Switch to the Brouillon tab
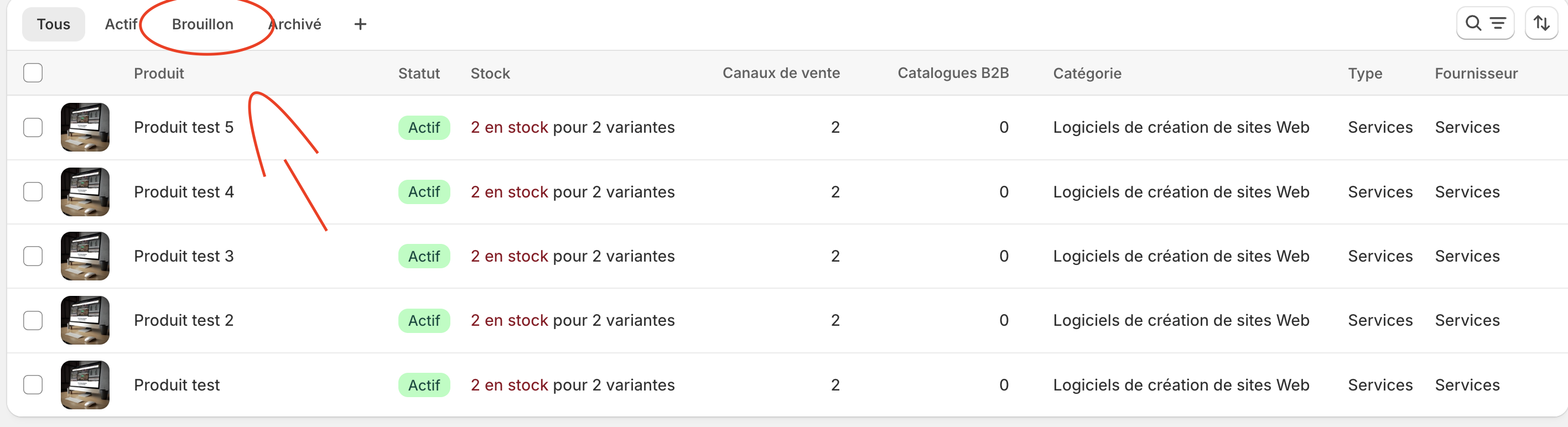This screenshot has width=1568, height=427. (x=203, y=24)
